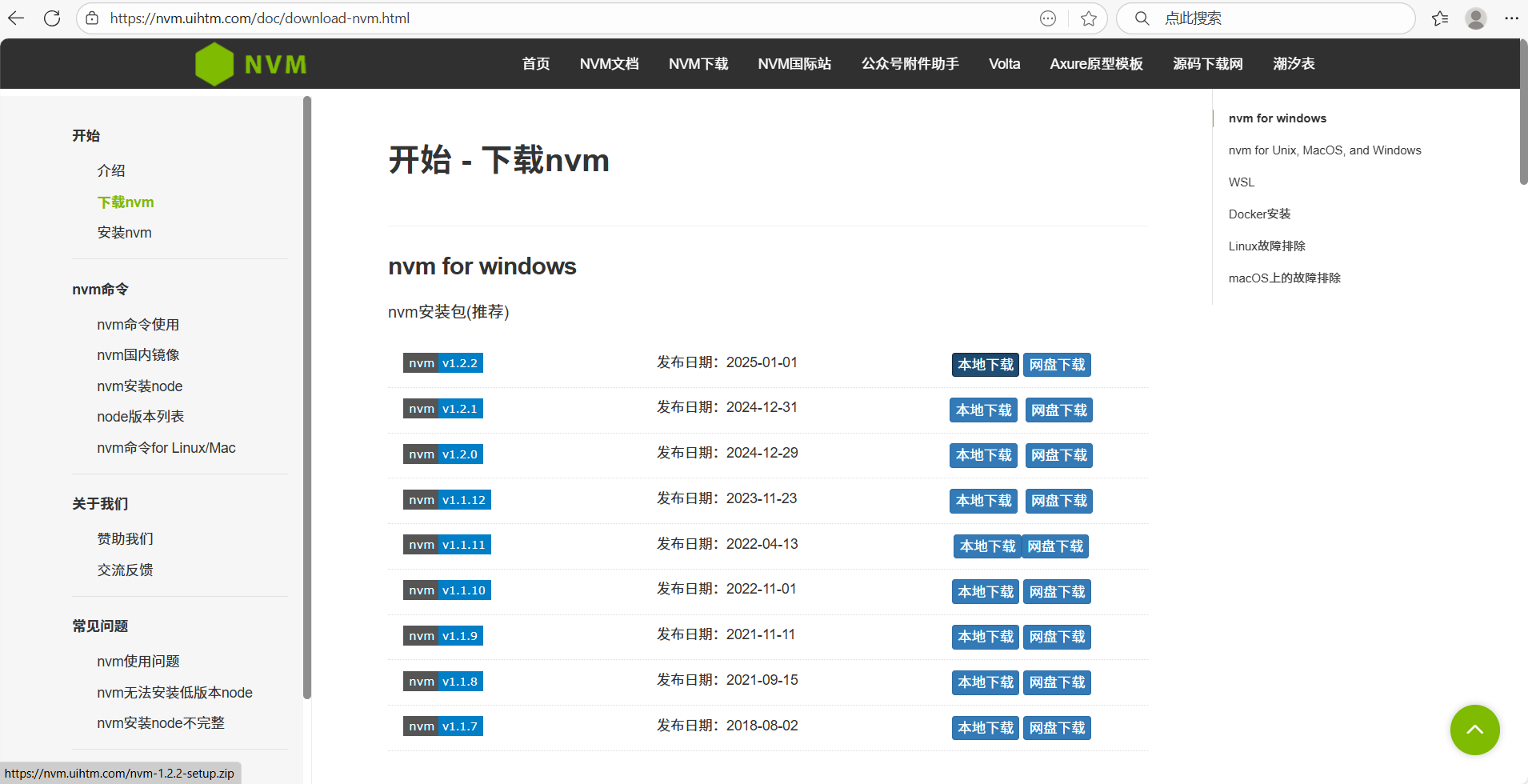The width and height of the screenshot is (1528, 784).
Task: Open nvm安装node不完整 sidebar link
Action: 161,723
